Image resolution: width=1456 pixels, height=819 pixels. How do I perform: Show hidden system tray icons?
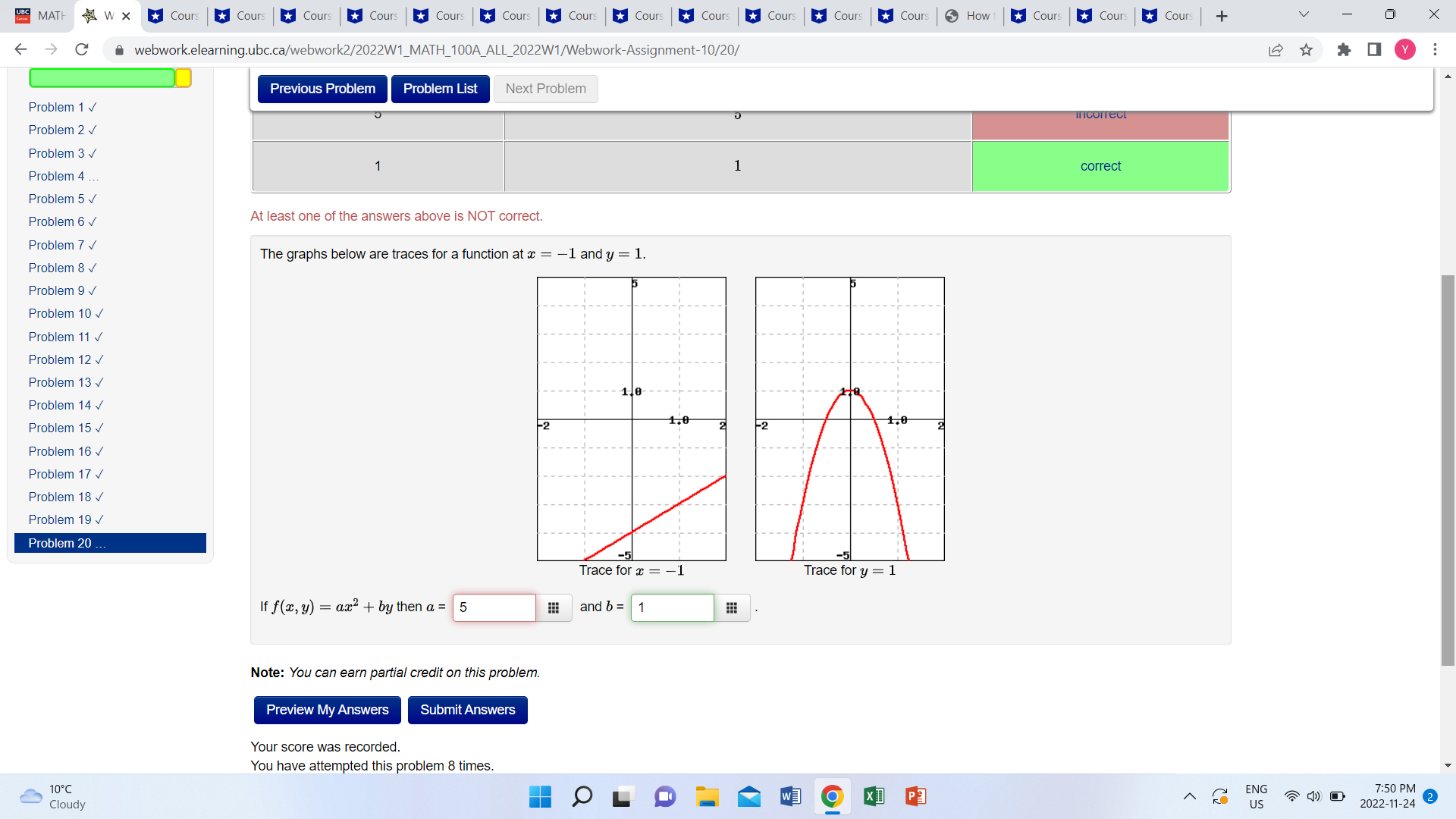1189,796
